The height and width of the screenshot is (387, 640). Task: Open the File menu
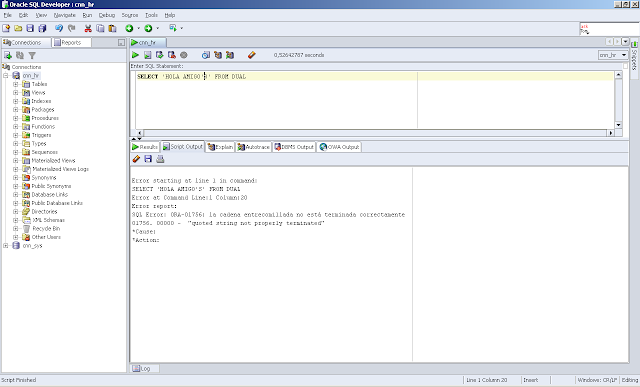click(8, 15)
